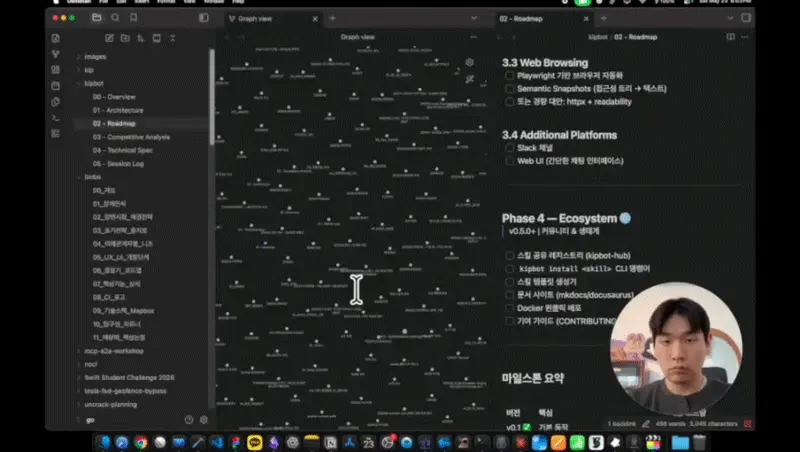Switch Roadmap note to reading view
This screenshot has width=800, height=452.
[x=731, y=37]
